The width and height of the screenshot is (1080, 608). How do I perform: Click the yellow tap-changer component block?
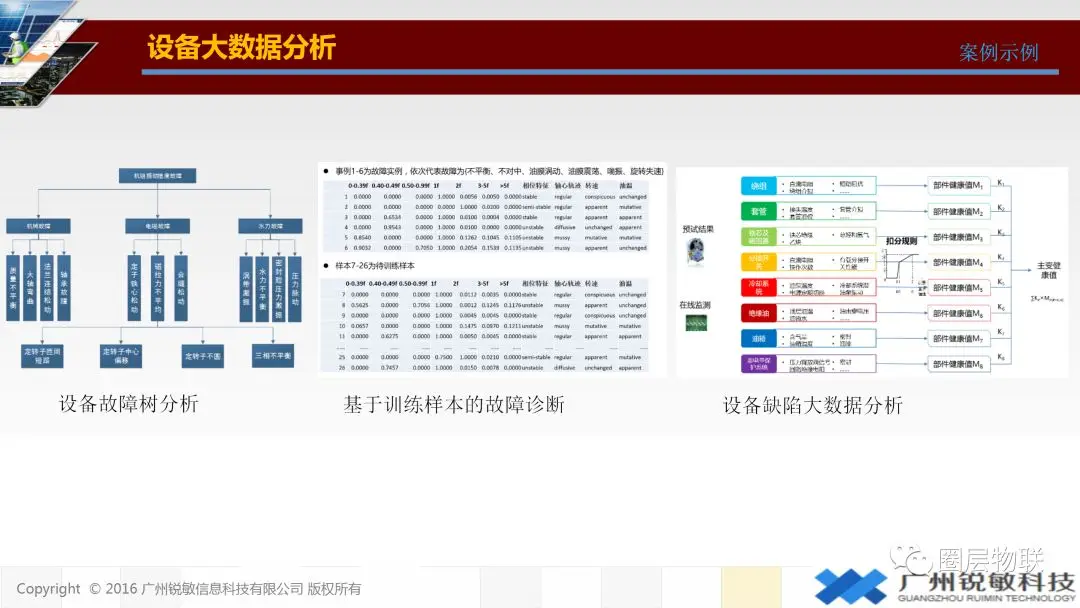[x=758, y=262]
